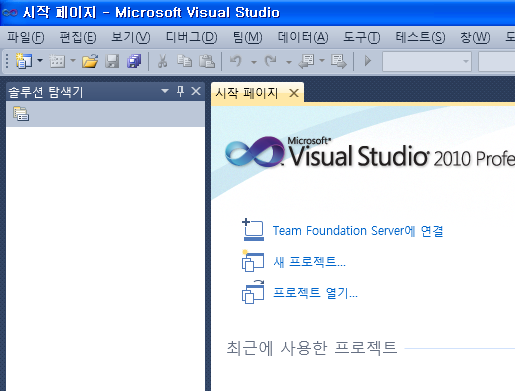This screenshot has height=391, width=515.
Task: Open the 테스트(S) menu
Action: [420, 37]
